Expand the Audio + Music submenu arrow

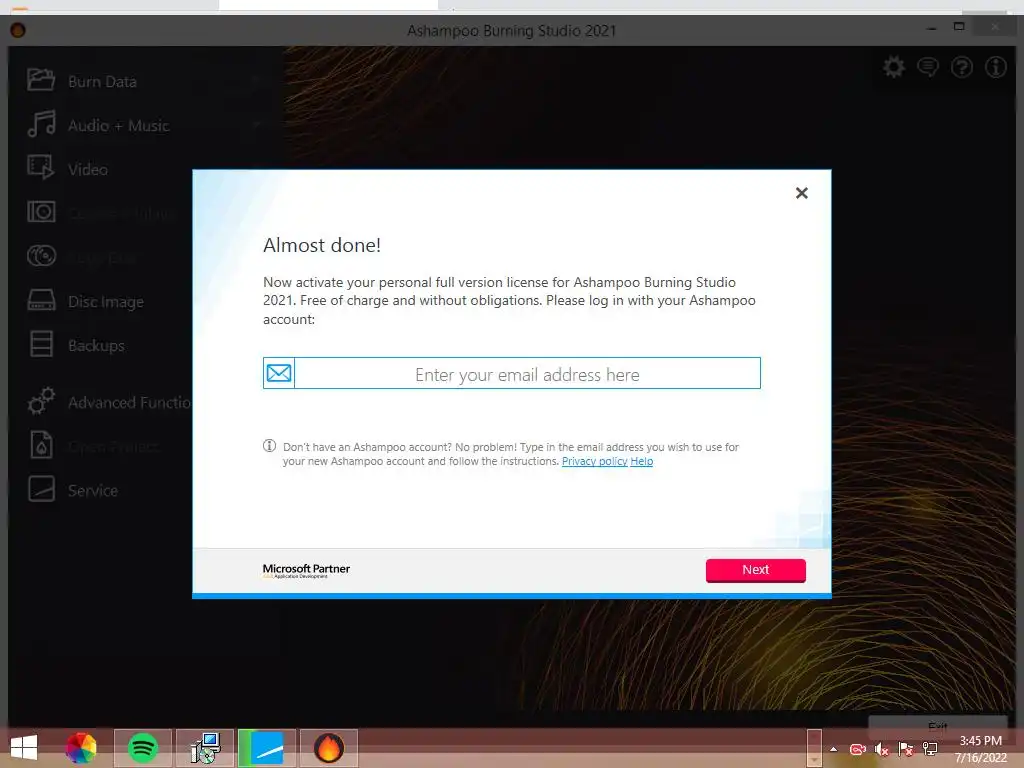pos(257,124)
